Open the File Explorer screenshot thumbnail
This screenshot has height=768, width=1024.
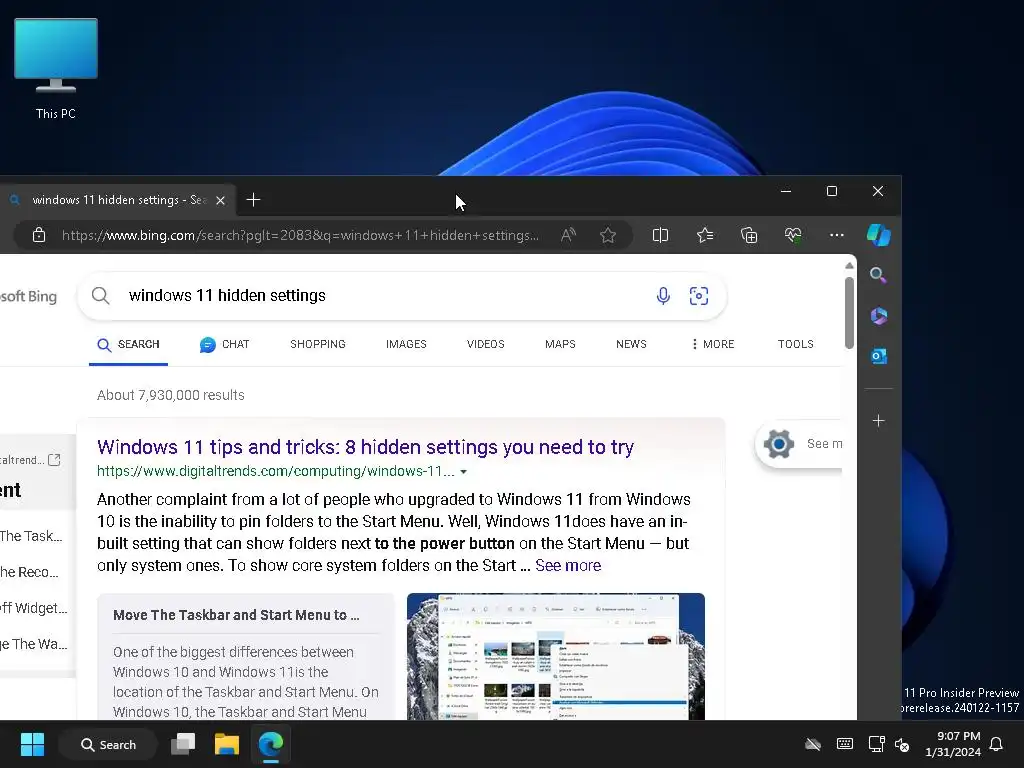pos(556,656)
